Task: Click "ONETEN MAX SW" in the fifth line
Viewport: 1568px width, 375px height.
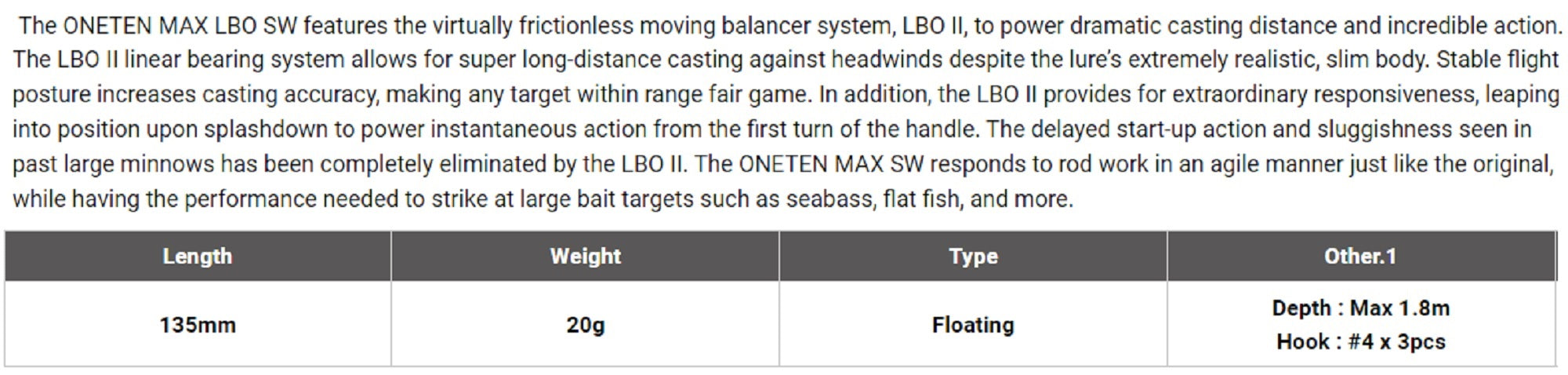Action: (830, 164)
